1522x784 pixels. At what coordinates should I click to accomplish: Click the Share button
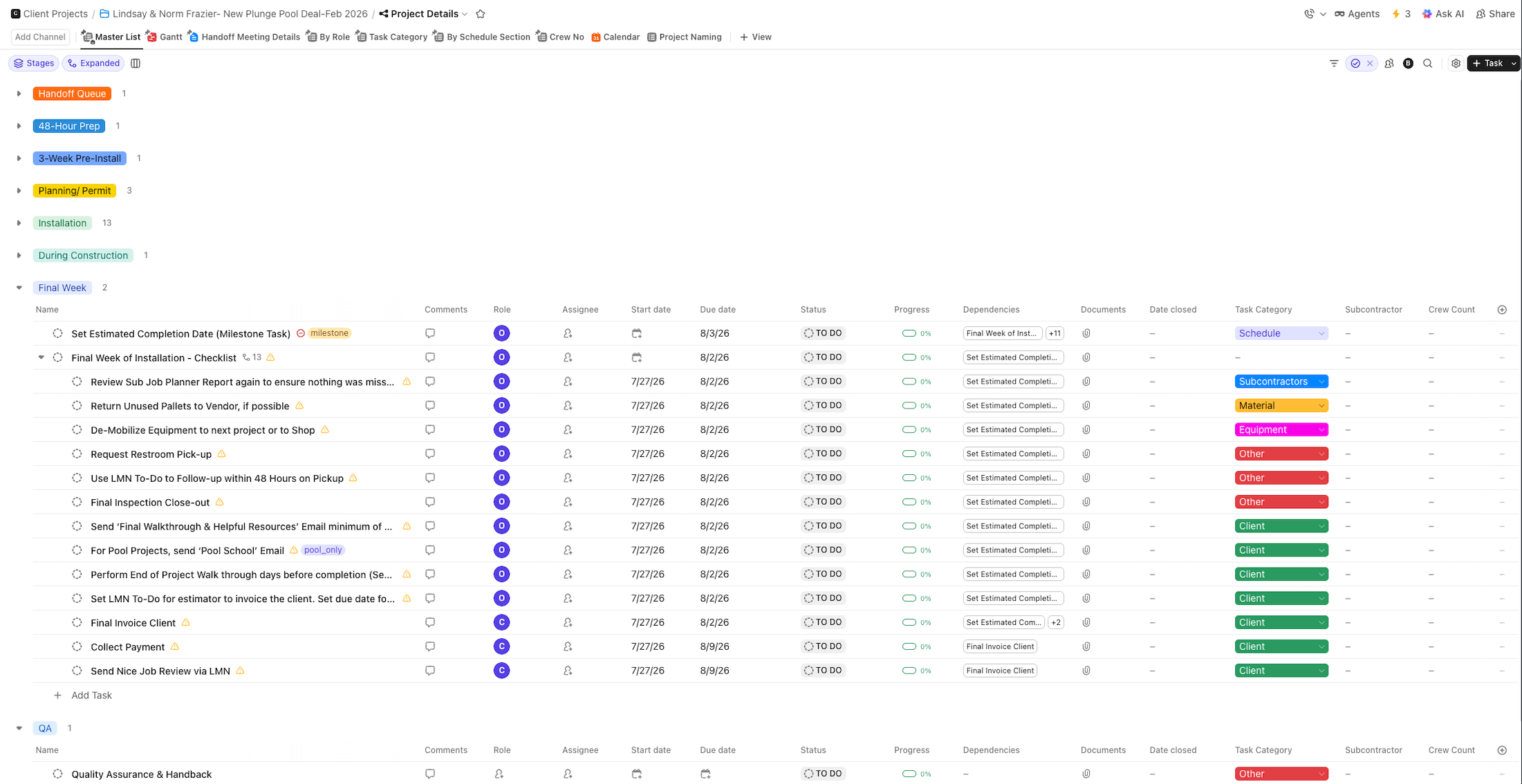click(1495, 14)
